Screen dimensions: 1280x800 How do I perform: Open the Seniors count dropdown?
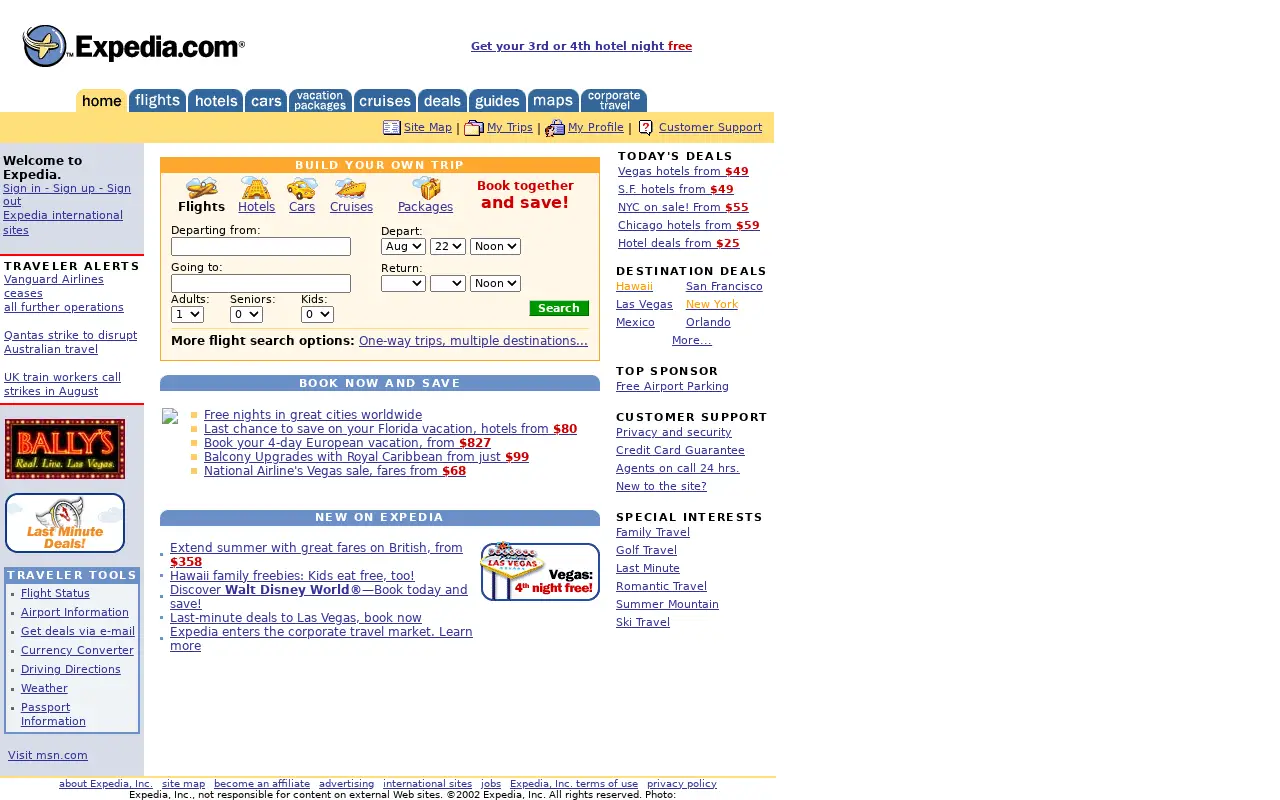(x=246, y=314)
